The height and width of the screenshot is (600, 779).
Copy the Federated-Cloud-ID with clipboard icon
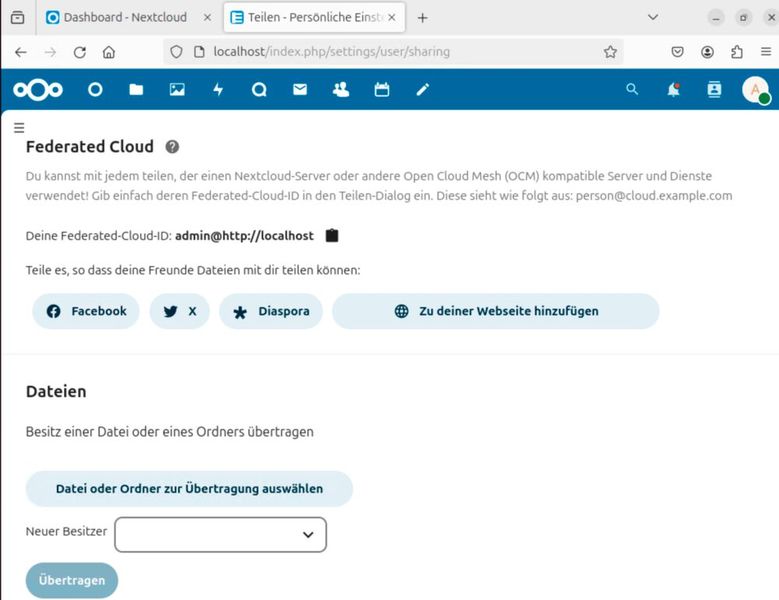pos(332,235)
